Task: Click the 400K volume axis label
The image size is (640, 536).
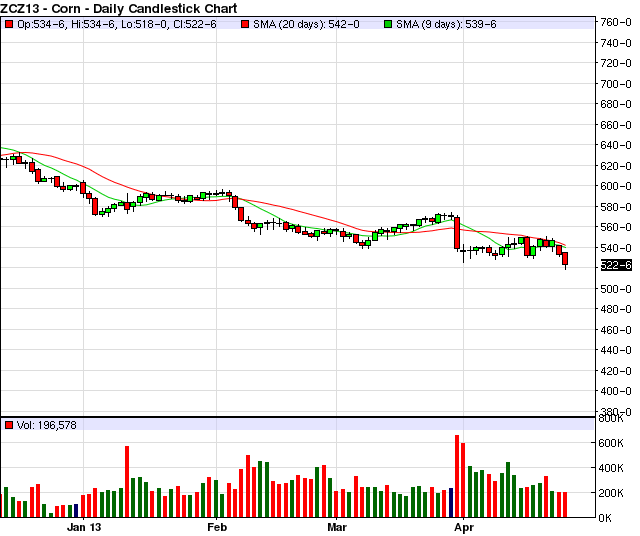Action: 611,468
